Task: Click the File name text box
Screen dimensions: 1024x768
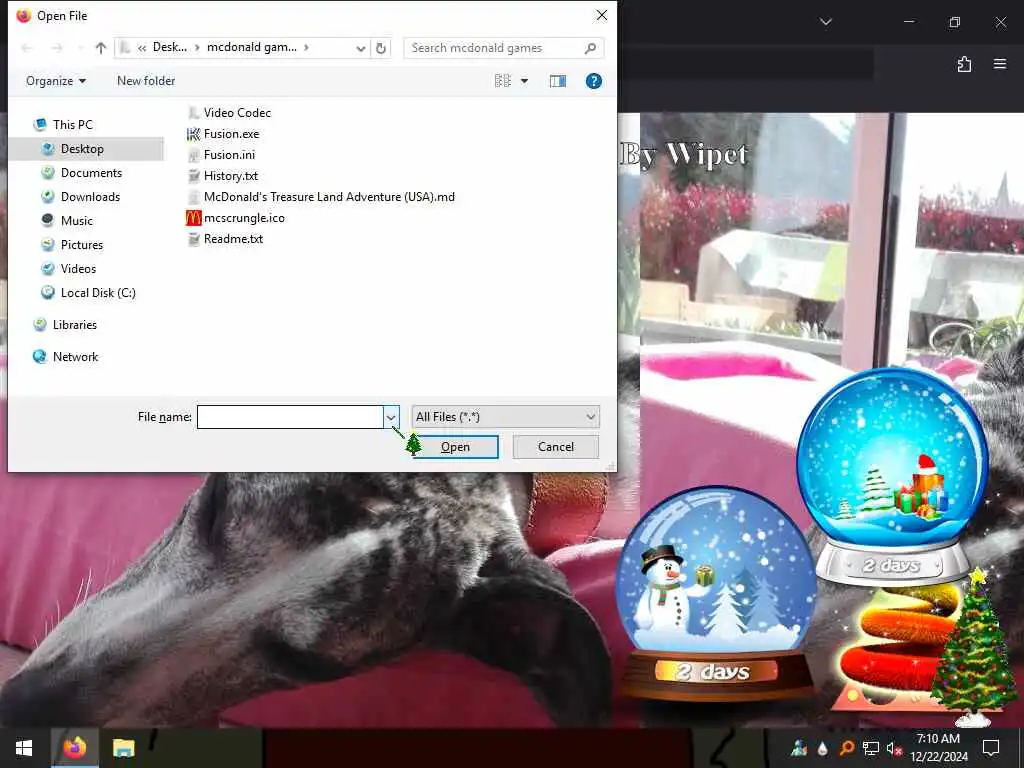Action: point(290,417)
